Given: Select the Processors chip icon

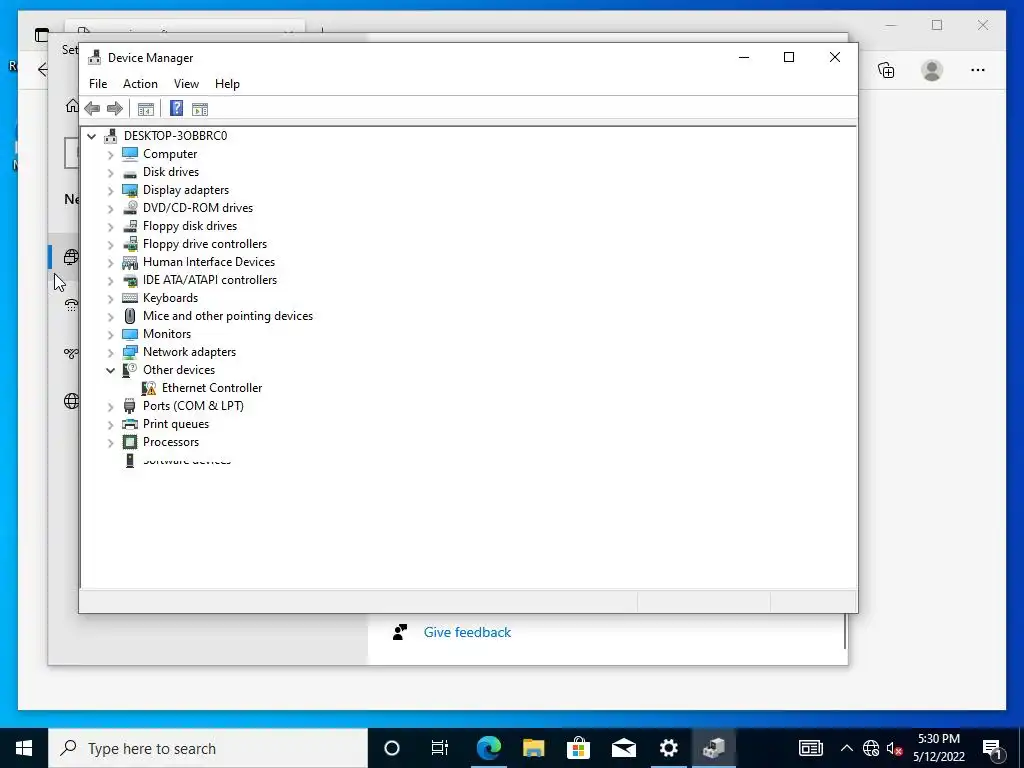Looking at the screenshot, I should click(x=130, y=442).
